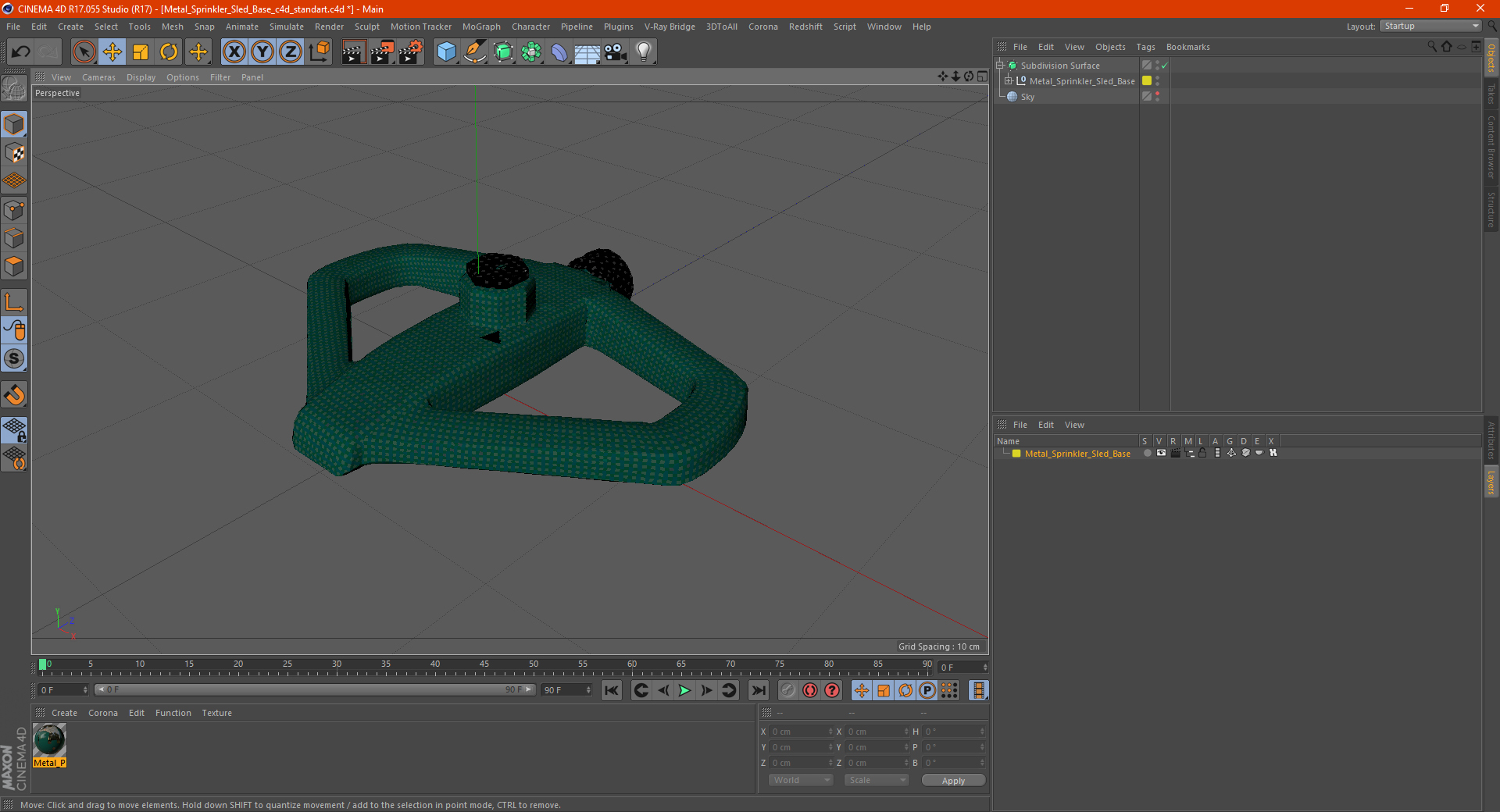Add a Subdivision Surface generator

coord(503,52)
